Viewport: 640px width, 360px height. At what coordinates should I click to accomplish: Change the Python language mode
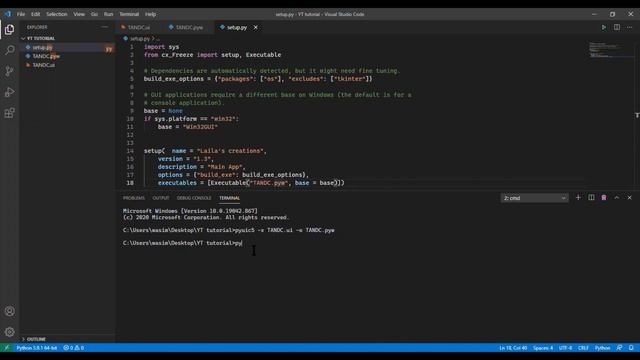[602, 348]
